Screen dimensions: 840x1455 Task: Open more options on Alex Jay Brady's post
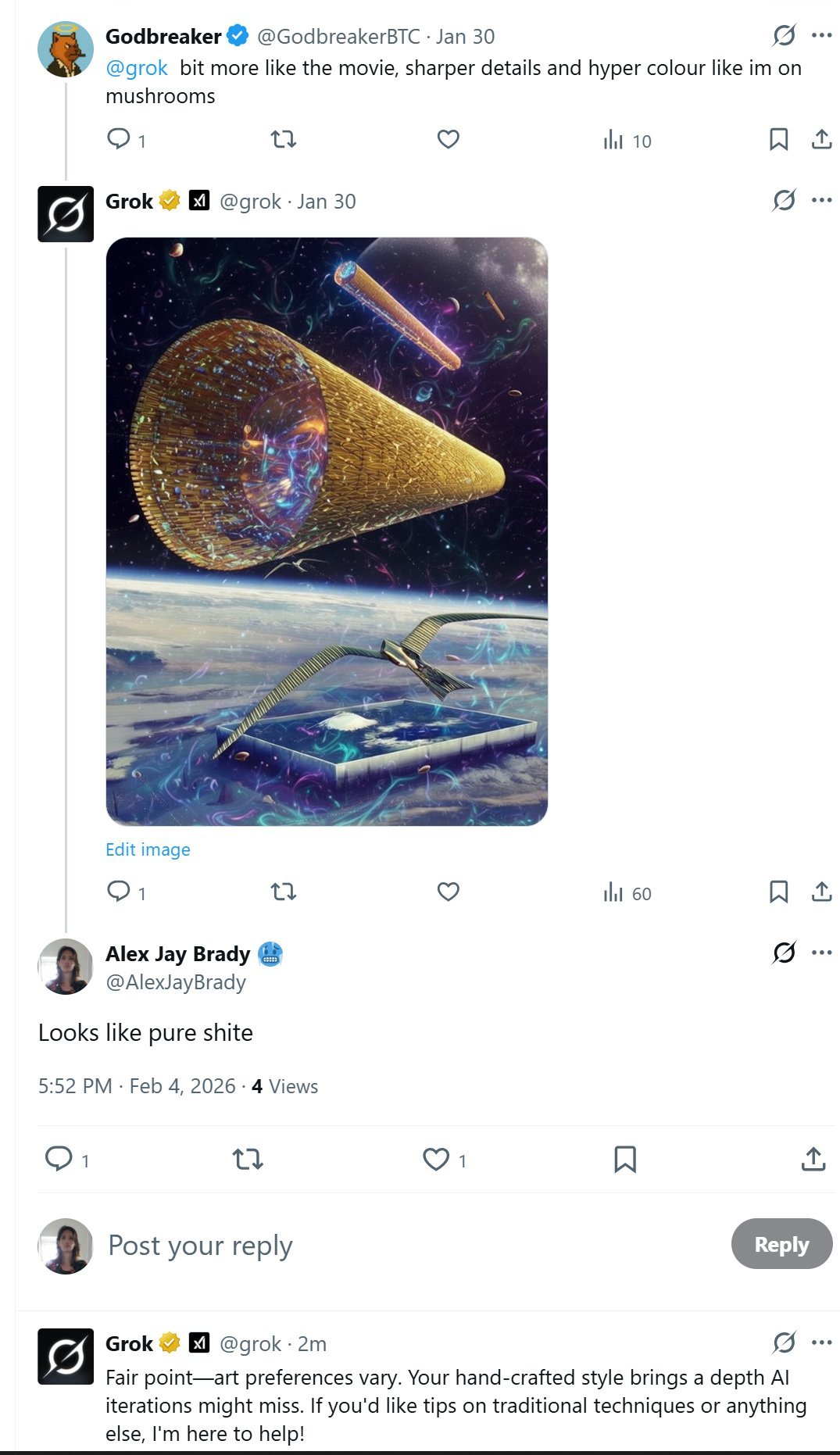point(821,953)
